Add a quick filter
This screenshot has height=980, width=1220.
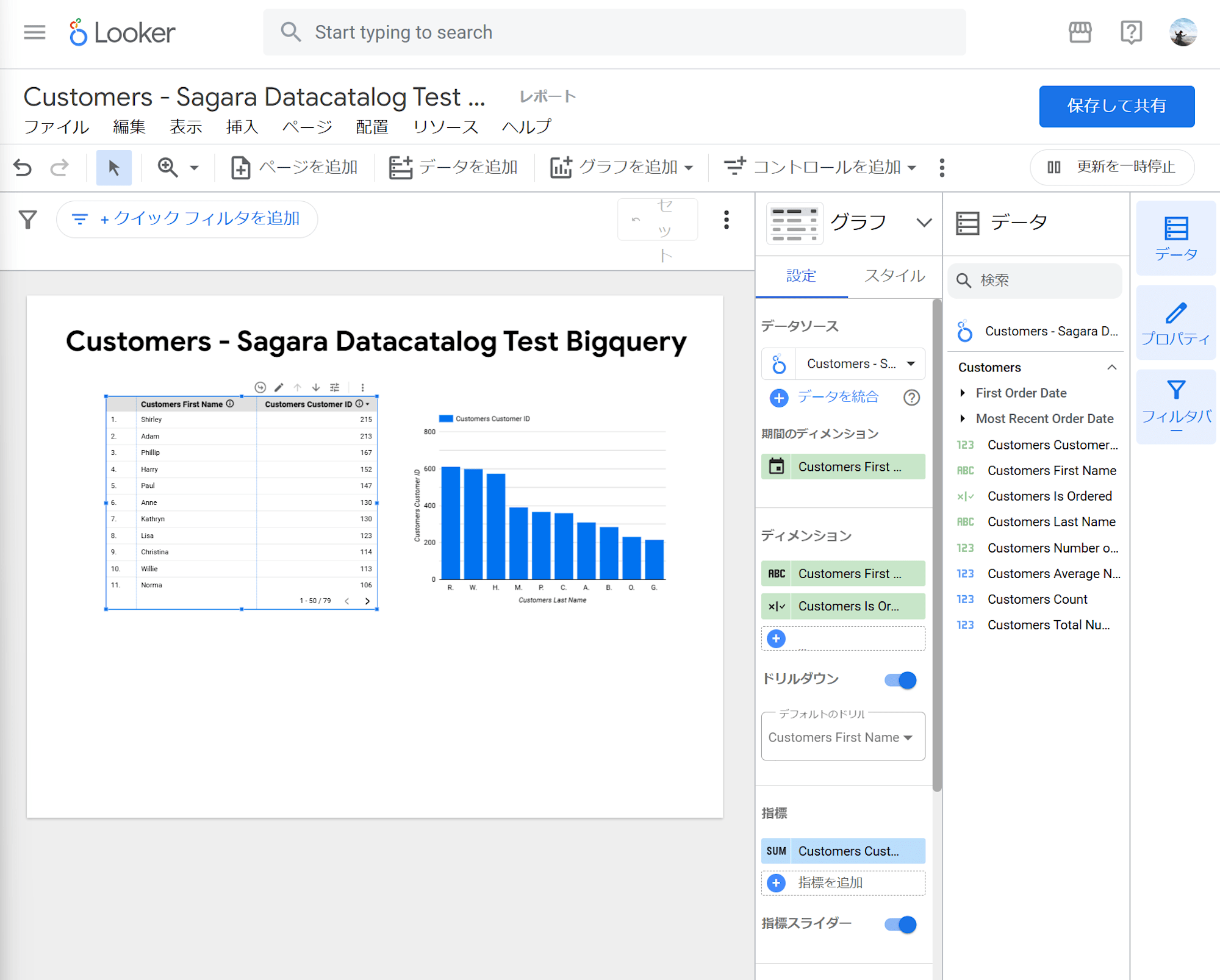186,219
